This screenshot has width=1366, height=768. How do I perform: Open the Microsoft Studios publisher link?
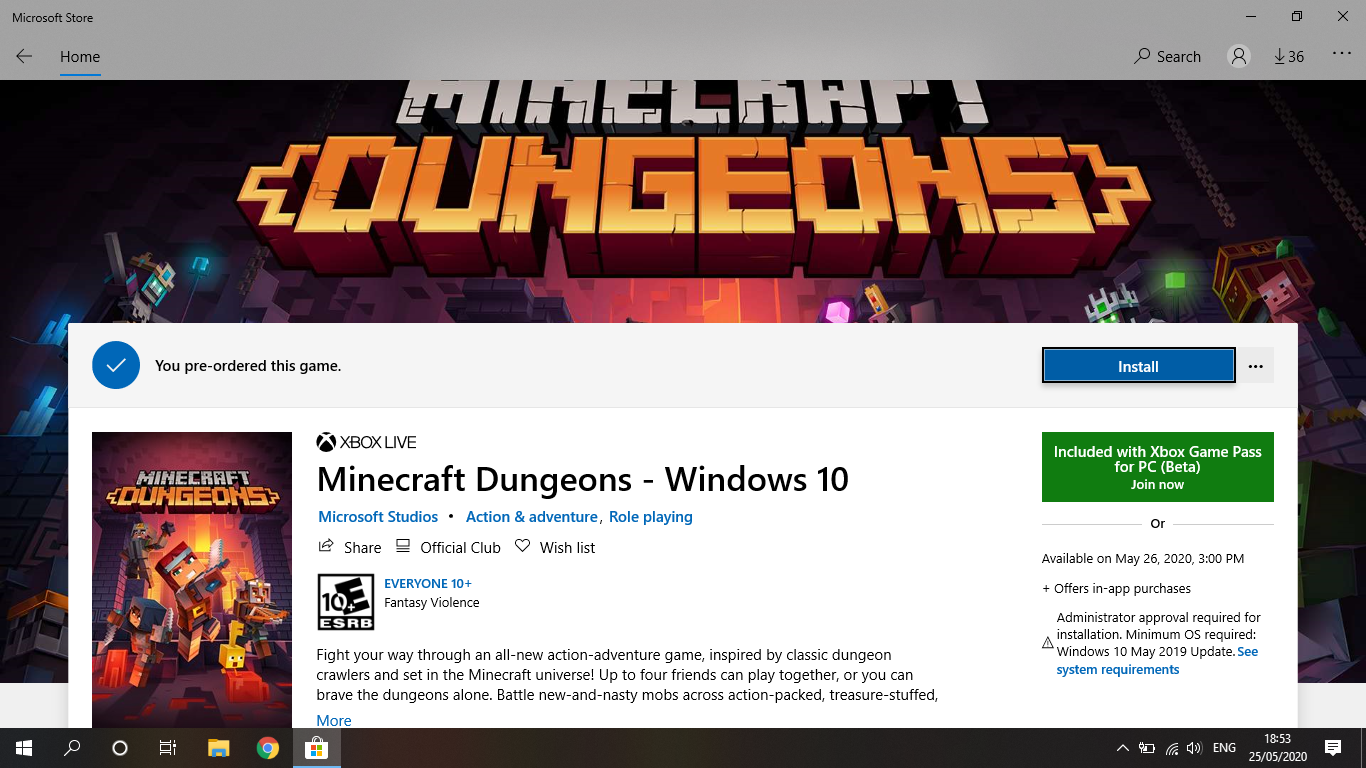coord(378,517)
